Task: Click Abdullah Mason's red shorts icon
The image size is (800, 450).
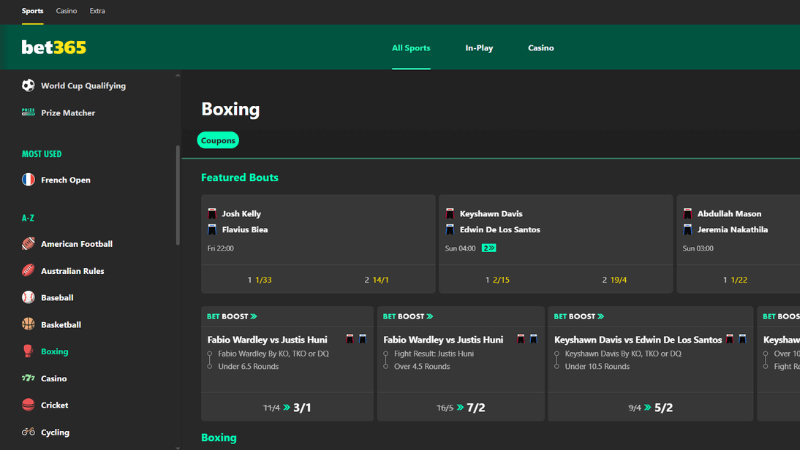Action: [x=688, y=213]
